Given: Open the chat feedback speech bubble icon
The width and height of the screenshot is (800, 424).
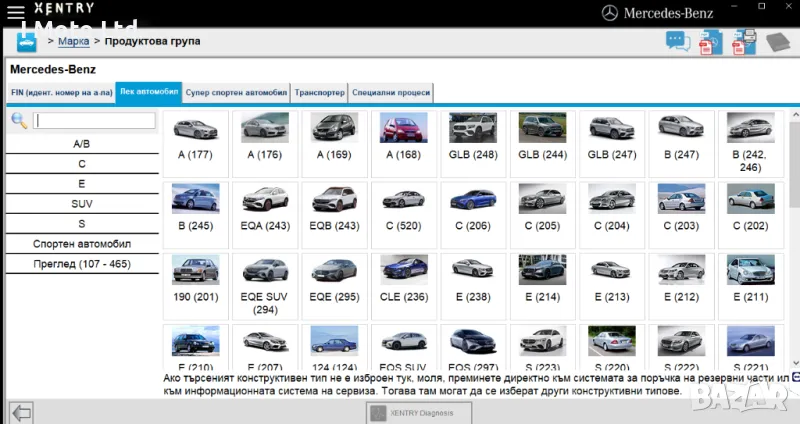Looking at the screenshot, I should [678, 42].
